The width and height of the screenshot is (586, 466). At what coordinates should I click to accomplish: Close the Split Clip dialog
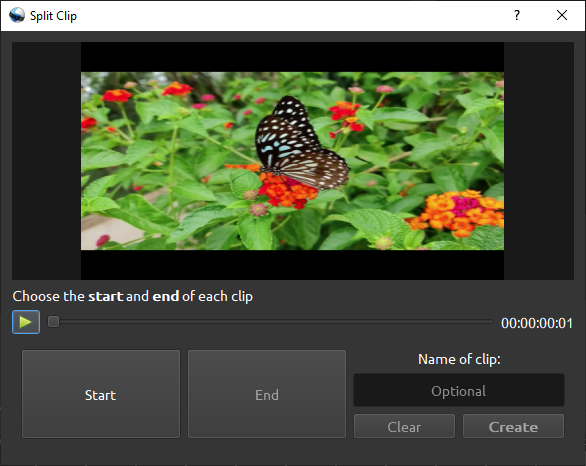(562, 15)
